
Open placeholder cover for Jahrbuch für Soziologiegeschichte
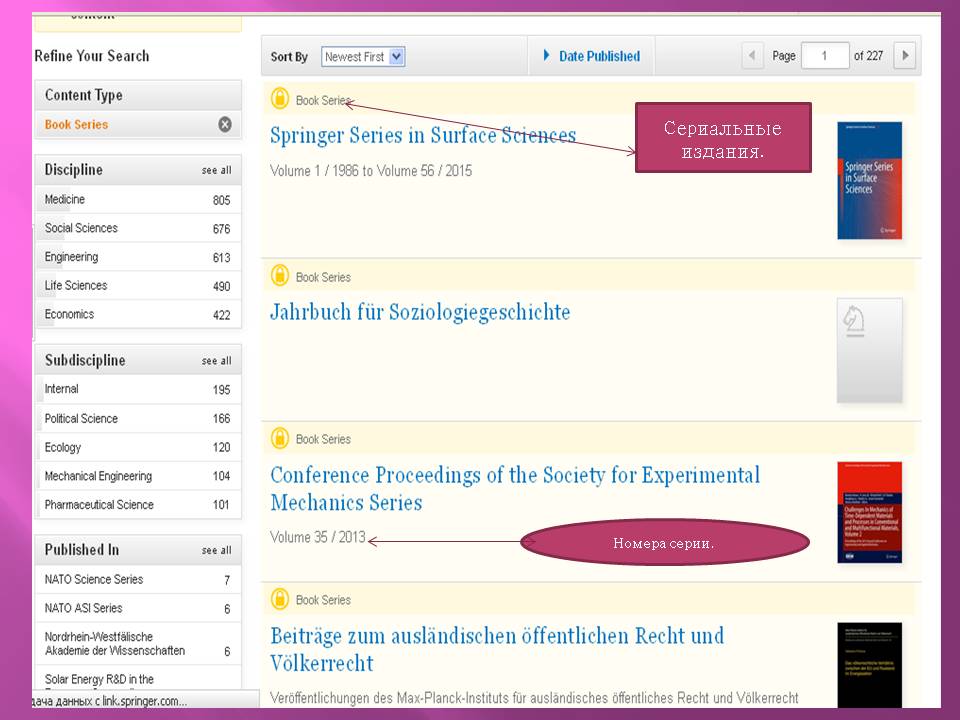point(869,350)
